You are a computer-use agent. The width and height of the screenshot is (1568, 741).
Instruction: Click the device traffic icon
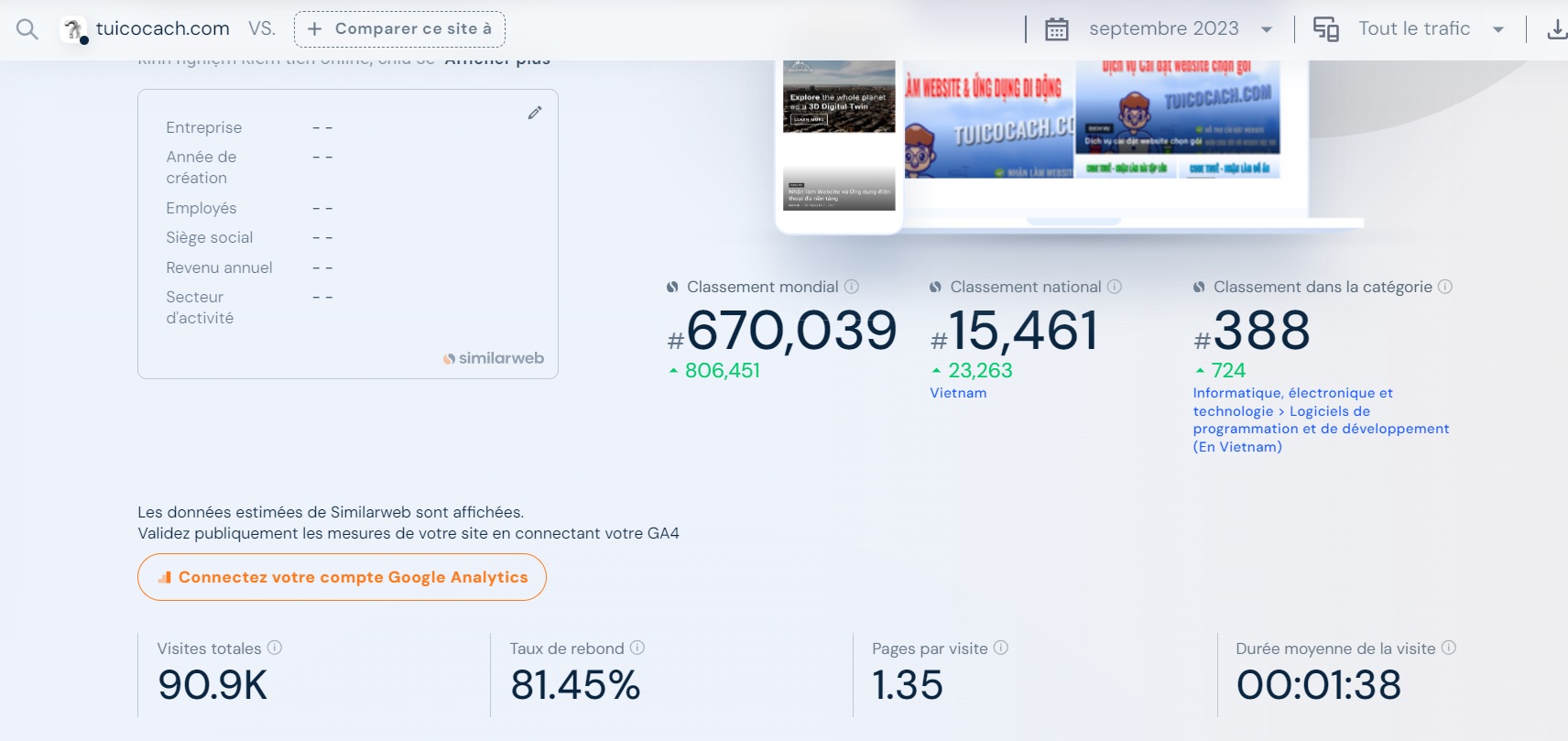click(1326, 29)
